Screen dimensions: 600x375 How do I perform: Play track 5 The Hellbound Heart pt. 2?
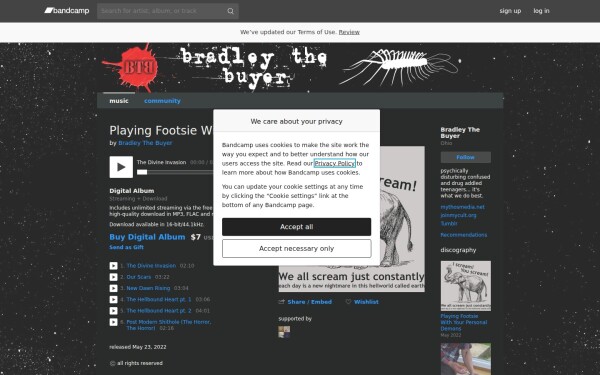pos(113,311)
